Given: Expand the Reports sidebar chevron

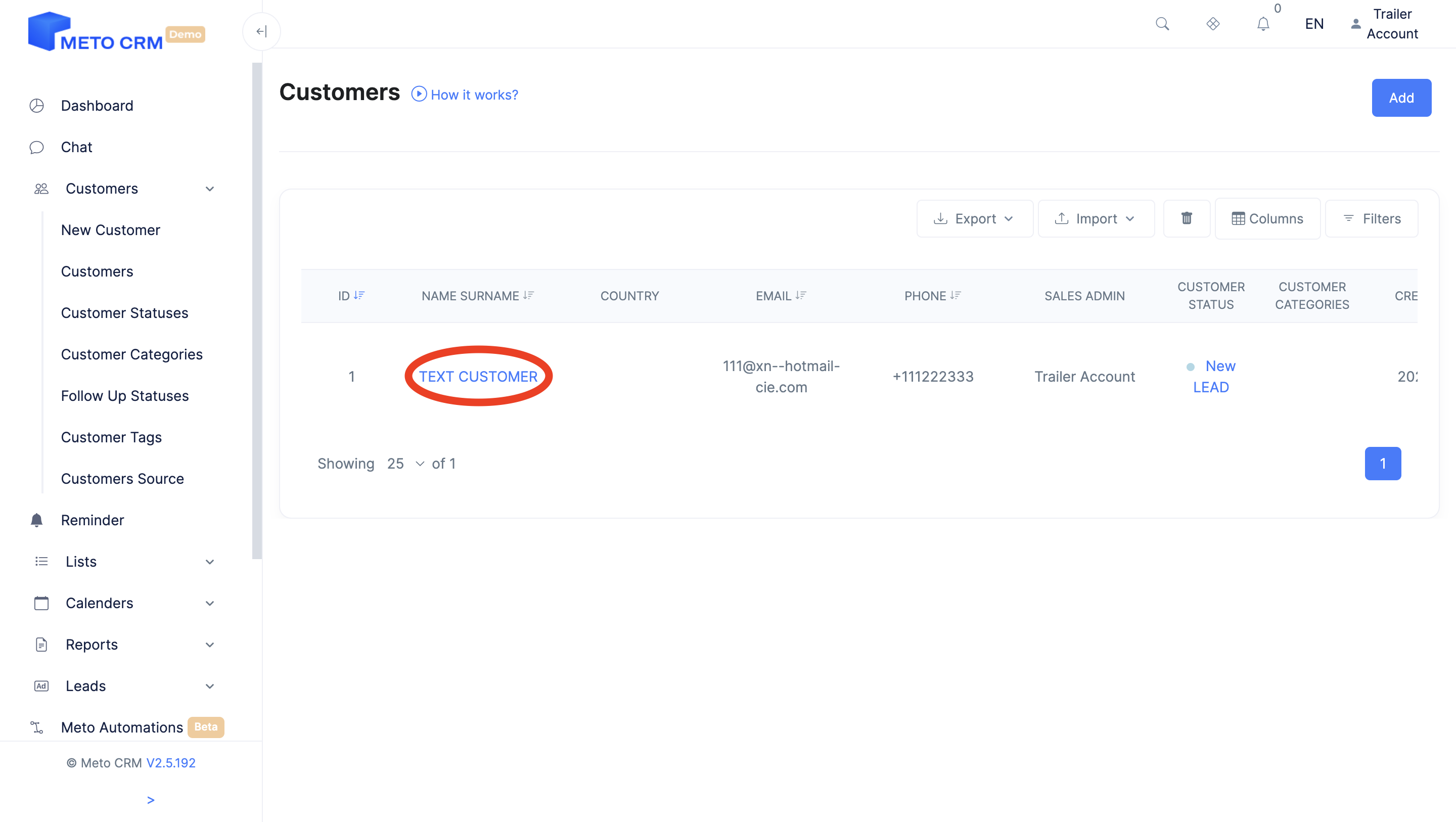Looking at the screenshot, I should 210,645.
